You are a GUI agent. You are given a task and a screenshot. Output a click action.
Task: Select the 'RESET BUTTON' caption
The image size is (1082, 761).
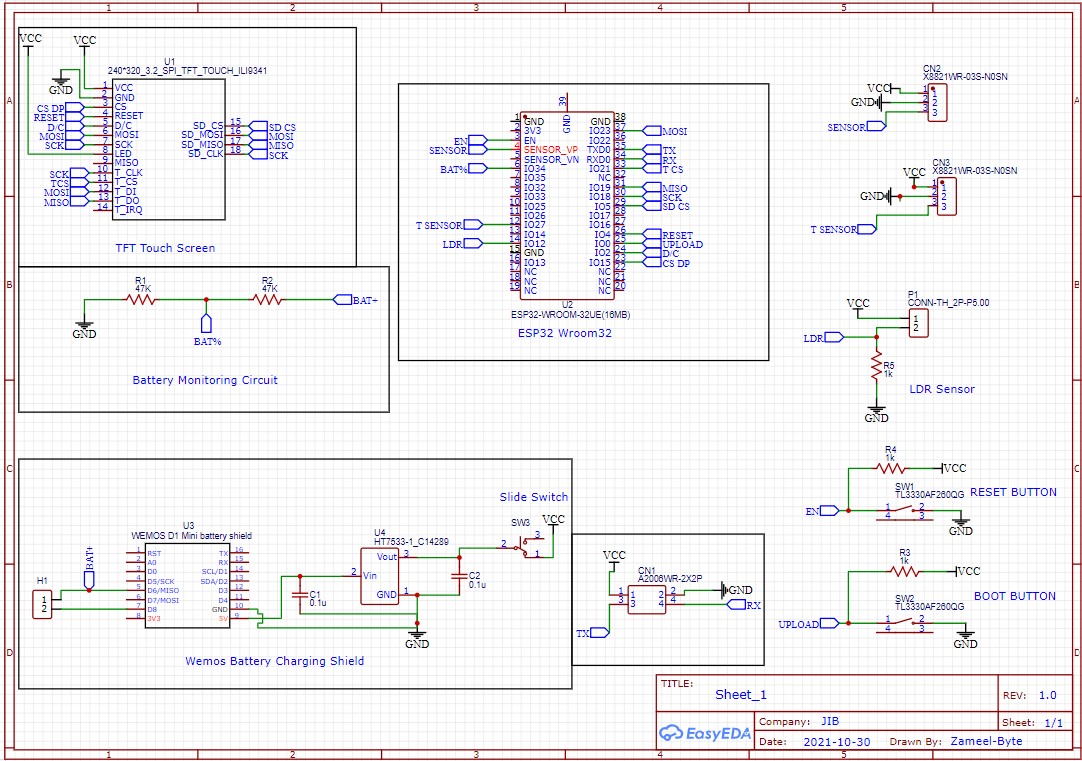[x=1013, y=492]
